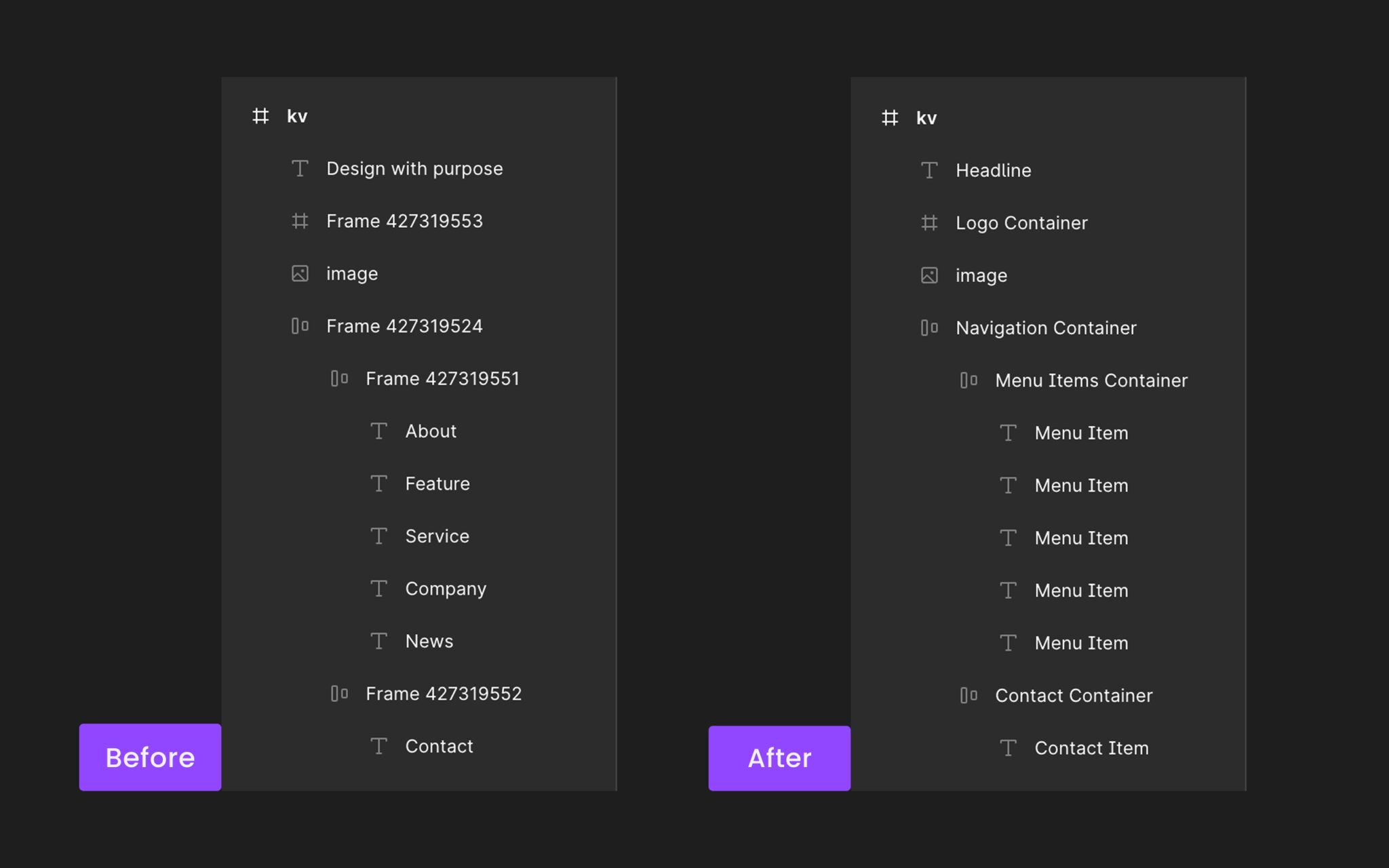Screen dimensions: 1389x868
Task: Click auto-layout icon beside Frame 427319524
Action: (x=300, y=326)
